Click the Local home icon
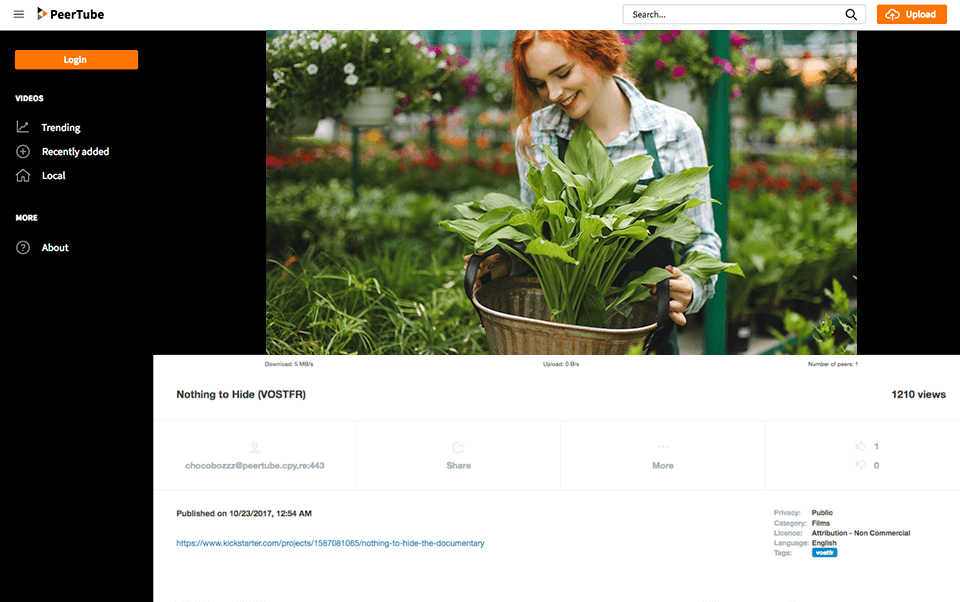Image resolution: width=960 pixels, height=602 pixels. point(22,175)
